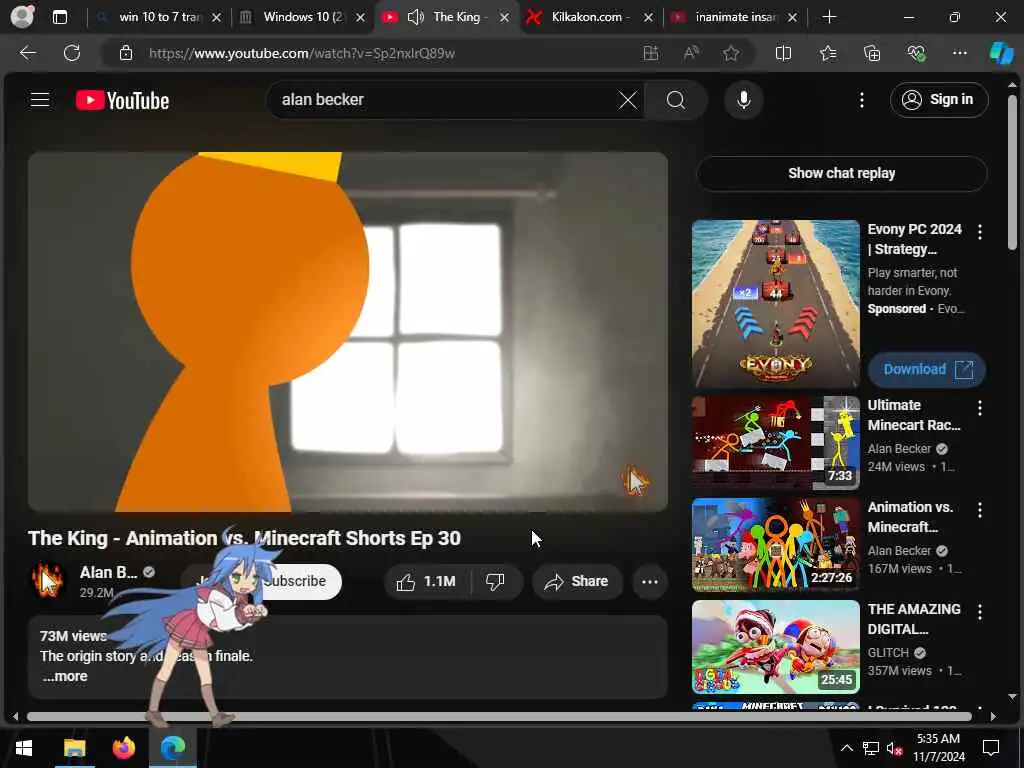Open the YouTube guide hamburger menu
This screenshot has height=768, width=1024.
[40, 100]
